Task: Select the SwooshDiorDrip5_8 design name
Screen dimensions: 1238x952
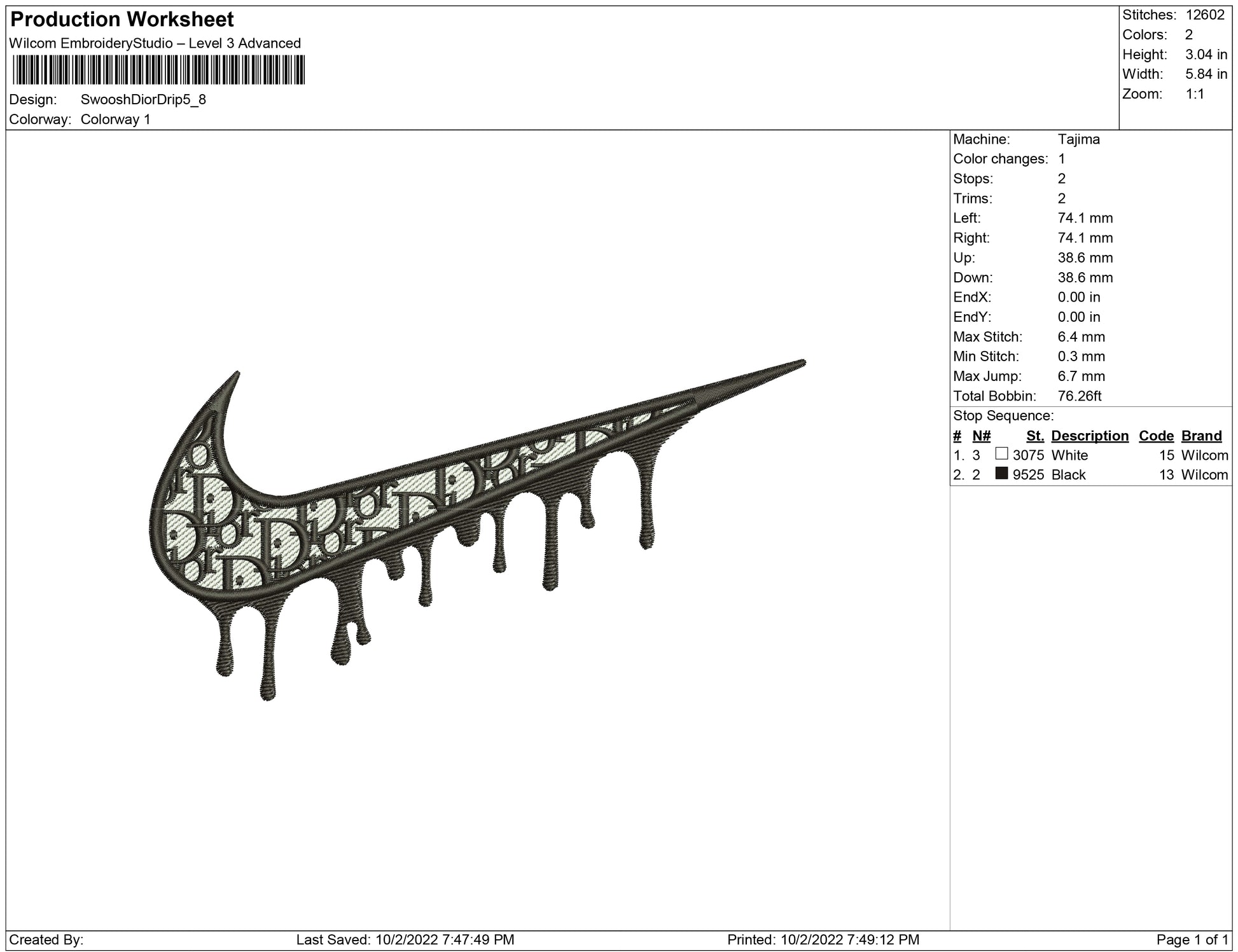Action: 143,100
